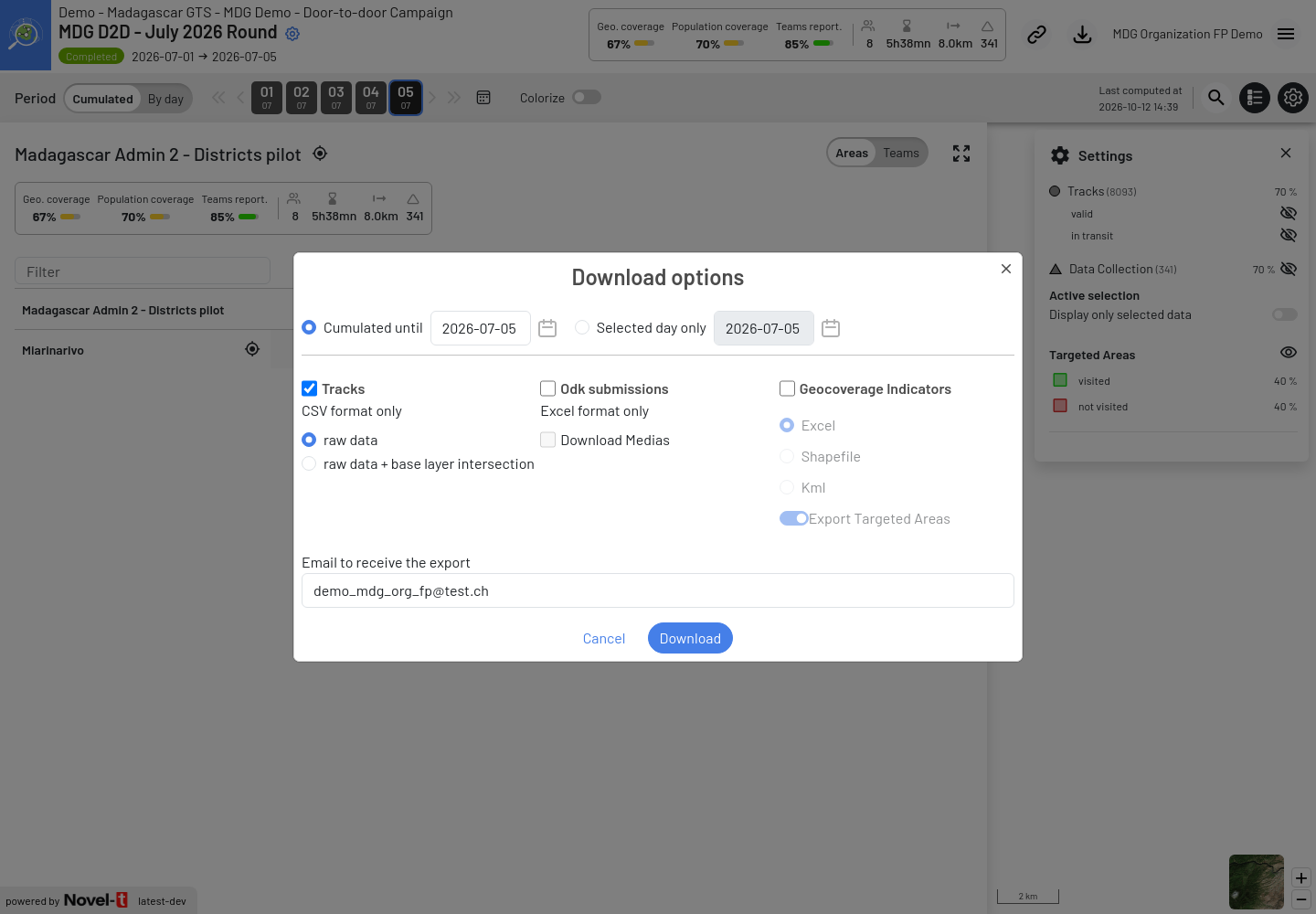Select the Areas view tab
The height and width of the screenshot is (914, 1316).
852,153
